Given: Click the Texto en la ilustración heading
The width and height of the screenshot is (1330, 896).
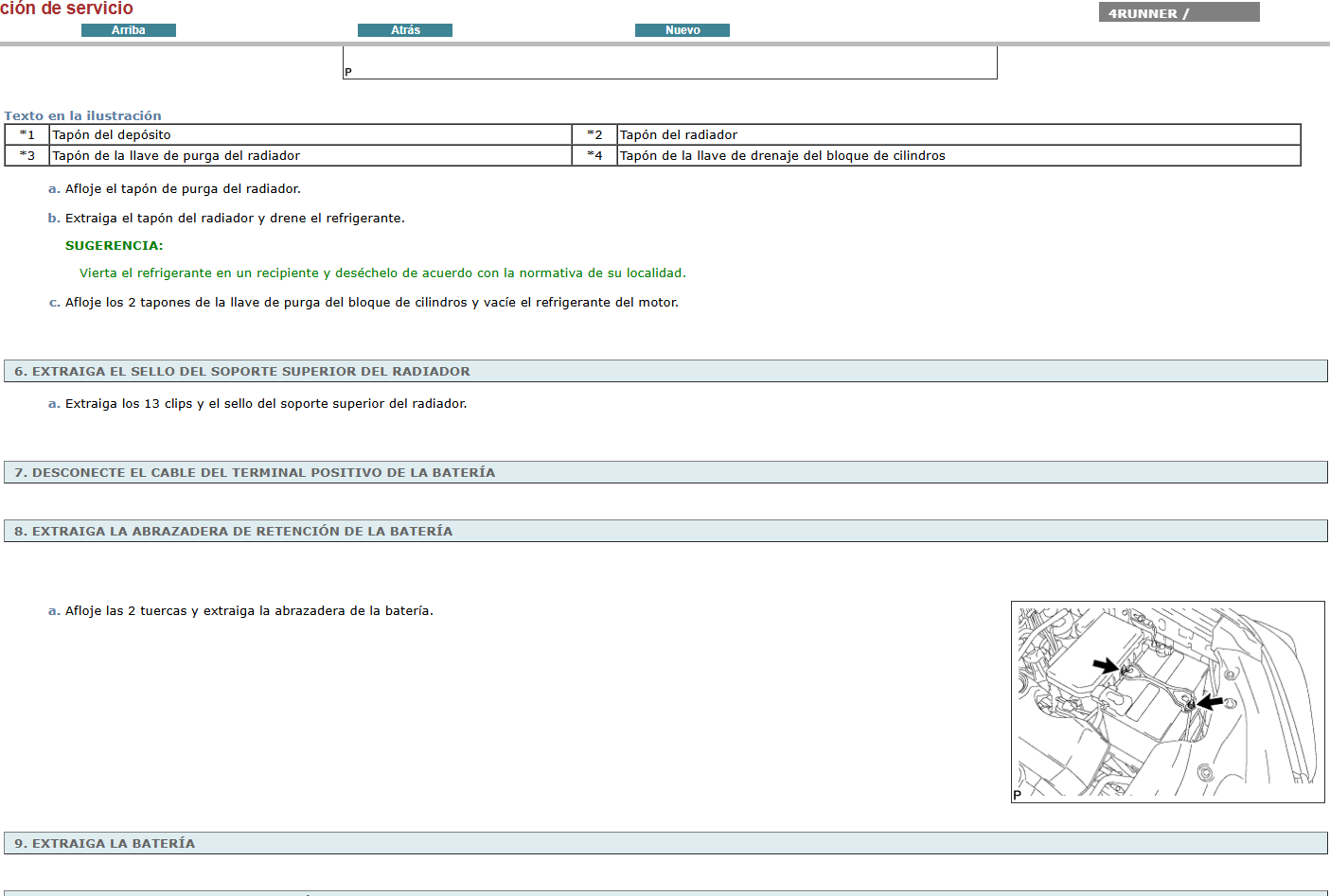Looking at the screenshot, I should click(82, 115).
